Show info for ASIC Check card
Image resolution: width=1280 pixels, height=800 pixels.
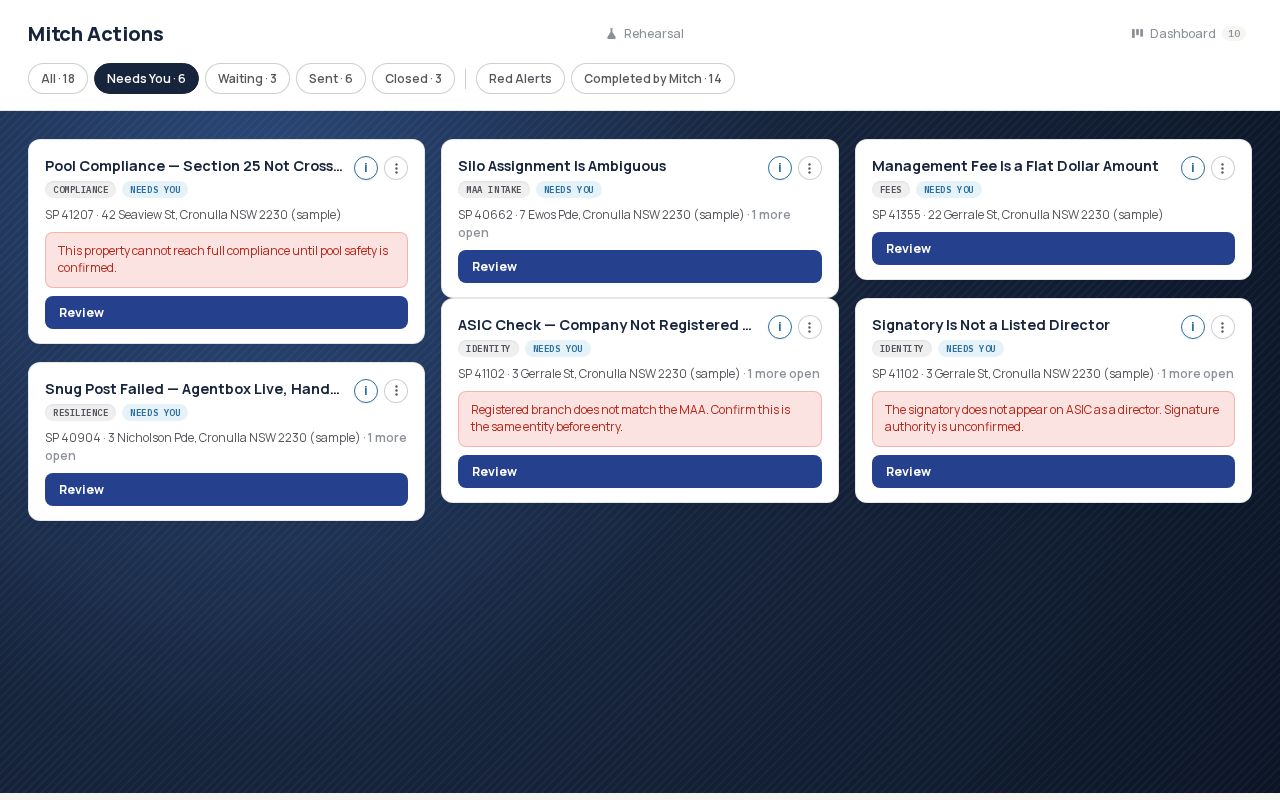coord(780,327)
